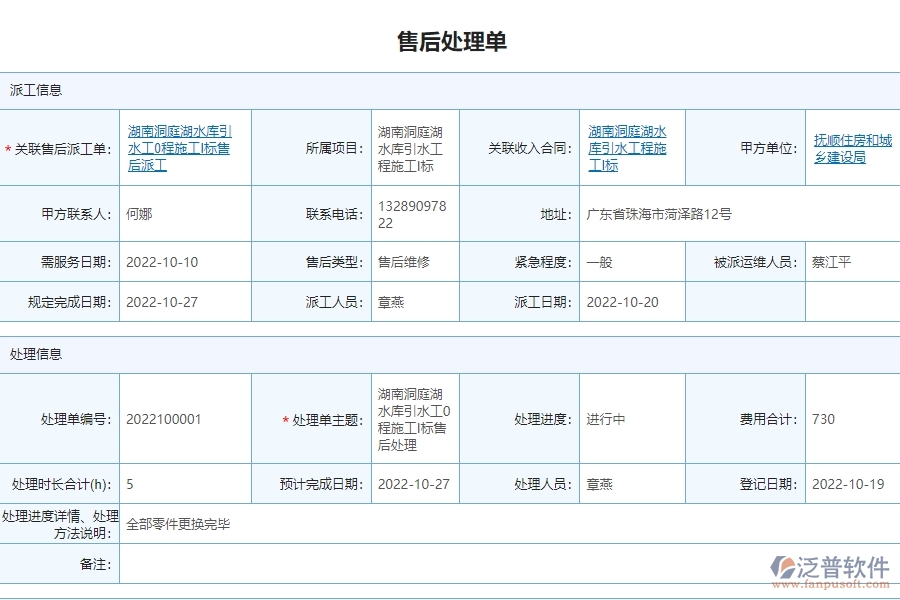The width and height of the screenshot is (900, 600).
Task: Collapse the 派工信息 section header
Action: (x=35, y=90)
